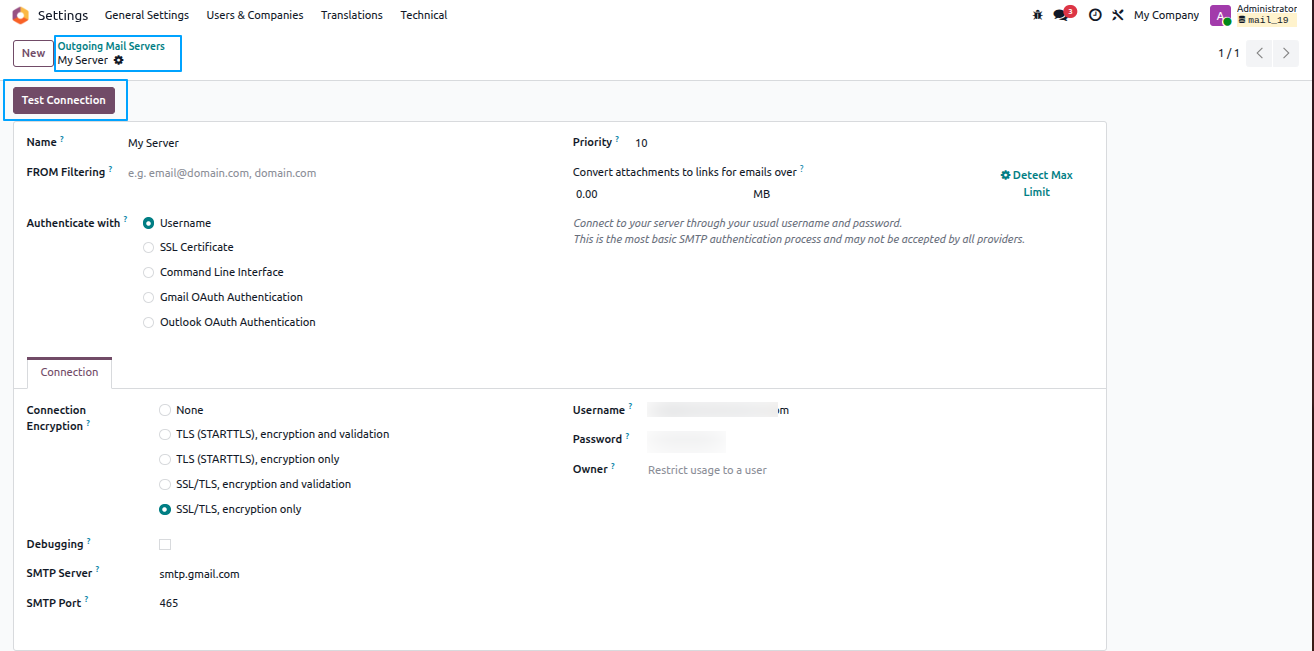Select SSL/TLS, encryption and validation
The width and height of the screenshot is (1314, 651).
165,484
